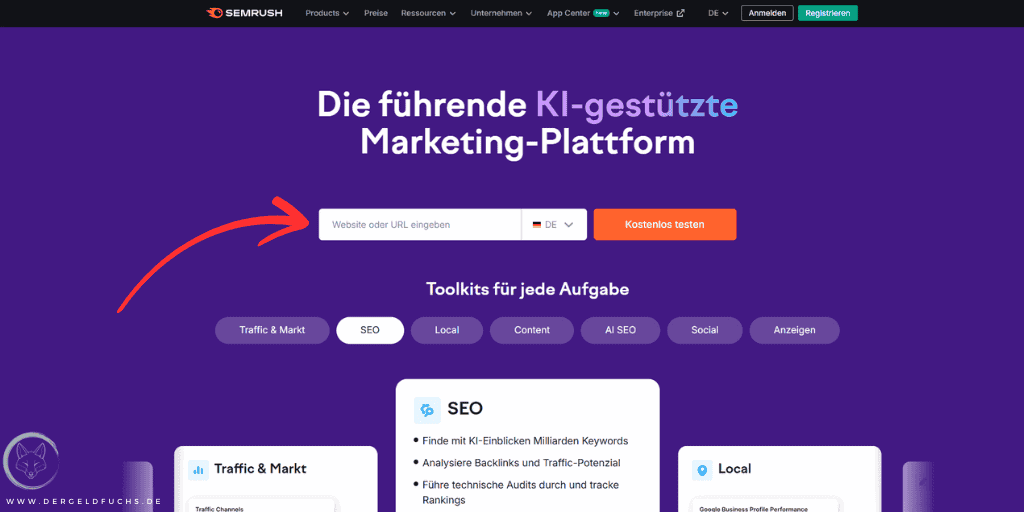This screenshot has width=1024, height=512.
Task: Click the Registrieren button
Action: [827, 13]
